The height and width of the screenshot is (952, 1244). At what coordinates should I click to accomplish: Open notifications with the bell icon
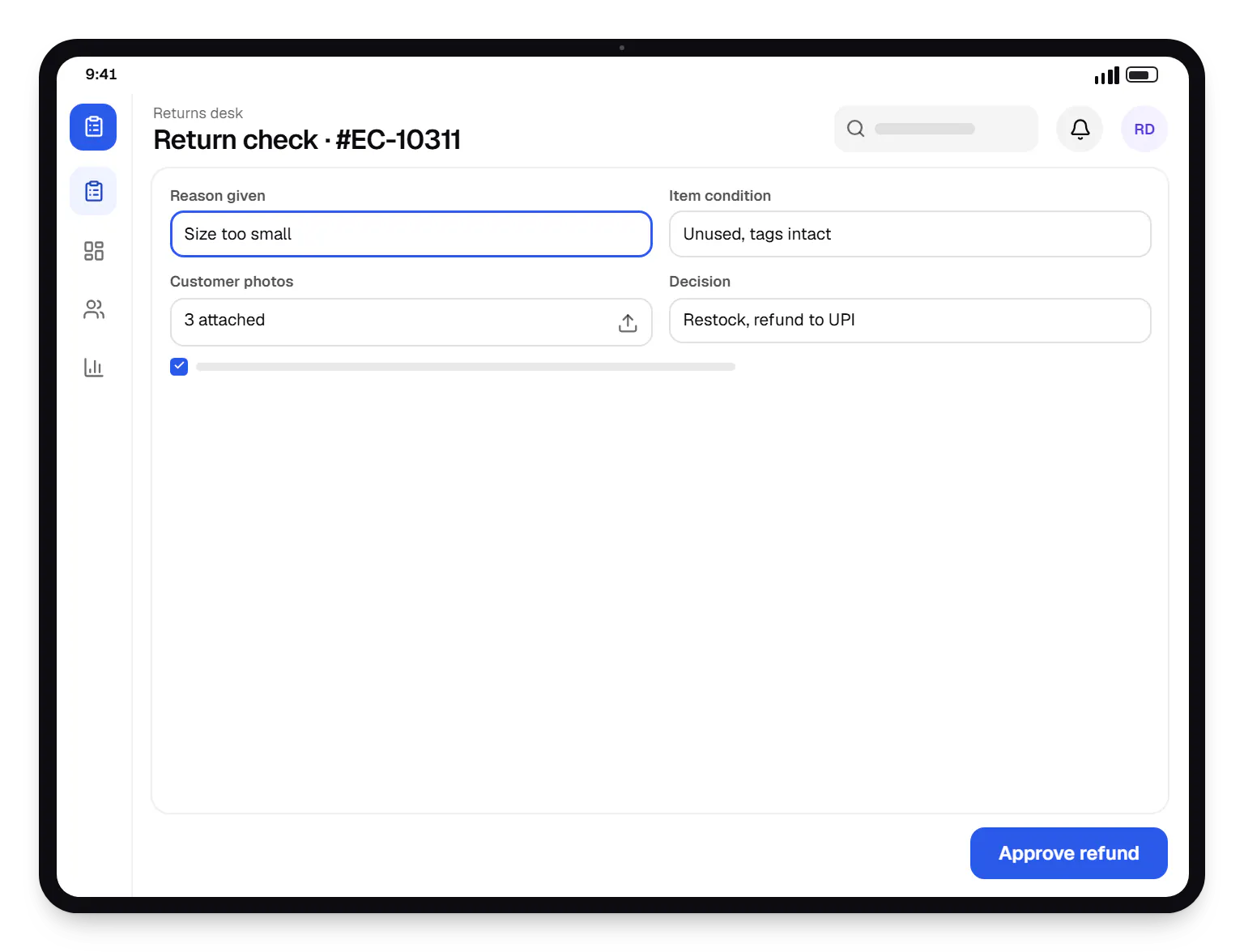click(x=1080, y=129)
